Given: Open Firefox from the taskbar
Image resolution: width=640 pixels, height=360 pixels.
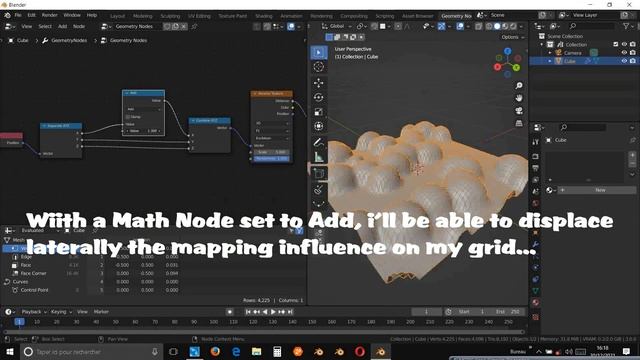Looking at the screenshot, I should [x=215, y=351].
